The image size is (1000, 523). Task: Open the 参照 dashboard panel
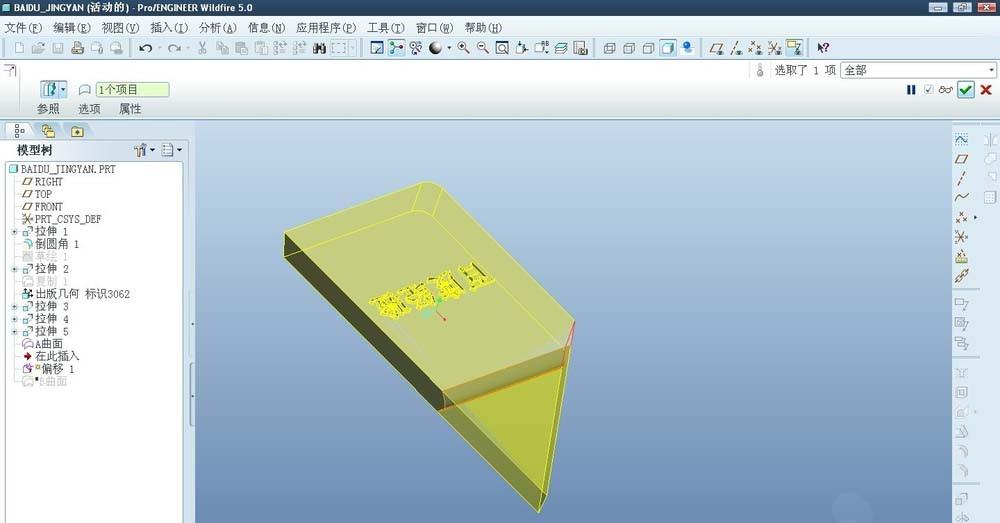[48, 109]
